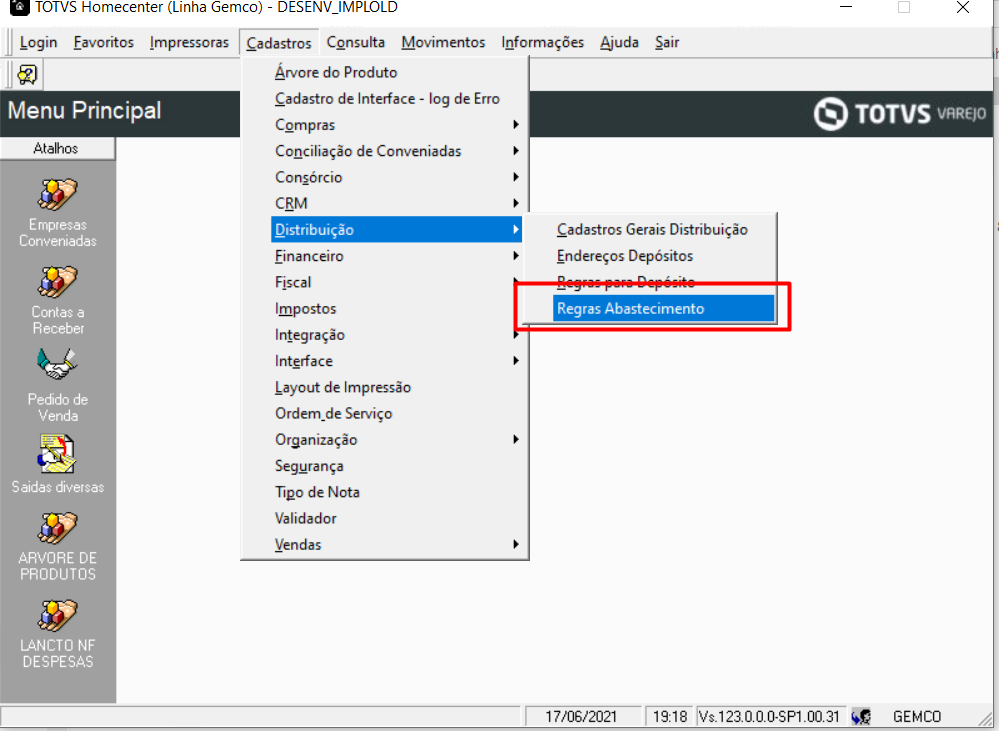Click the Menu Principal heading
This screenshot has height=731, width=999.
(84, 110)
